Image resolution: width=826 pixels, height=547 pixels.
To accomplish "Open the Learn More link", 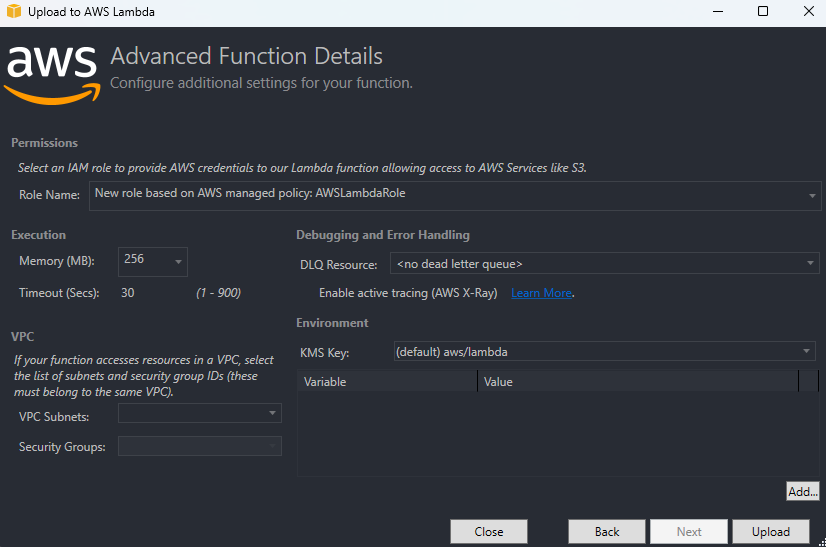I will pyautogui.click(x=541, y=293).
